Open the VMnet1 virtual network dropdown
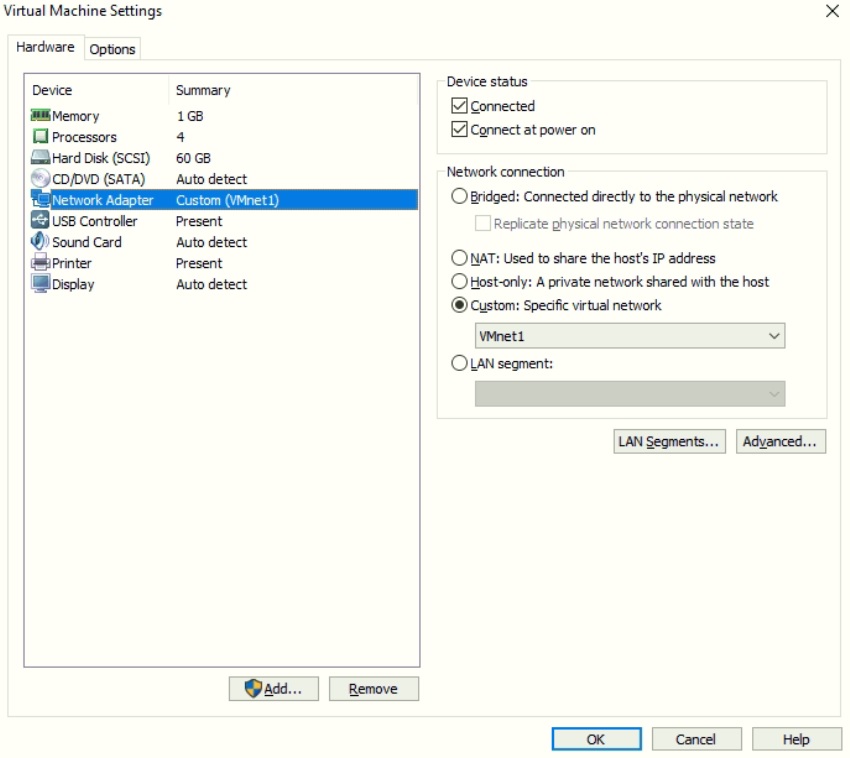The height and width of the screenshot is (758, 850). (x=774, y=335)
